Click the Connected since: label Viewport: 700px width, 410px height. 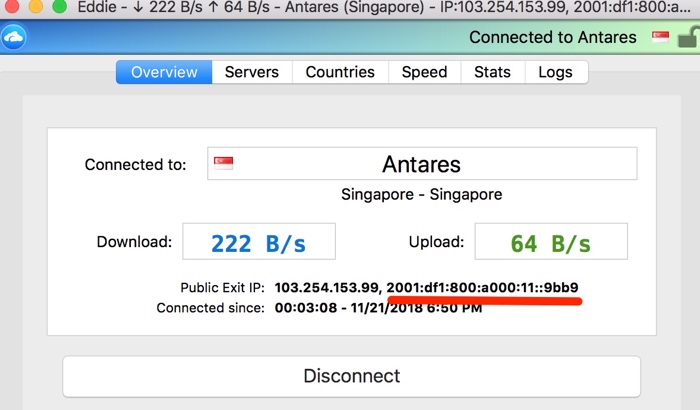[x=210, y=308]
